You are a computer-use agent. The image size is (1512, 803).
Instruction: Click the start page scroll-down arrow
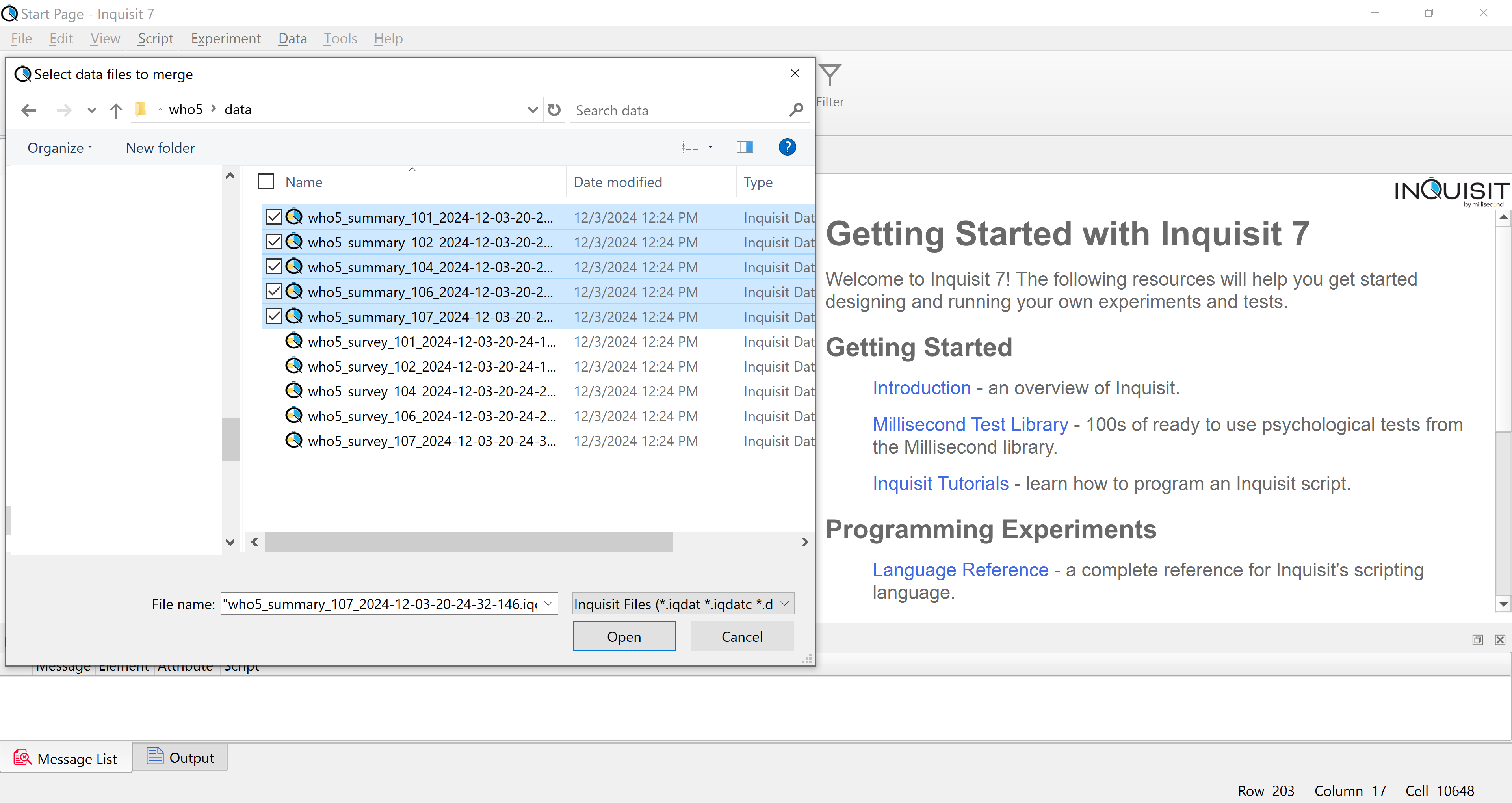(x=1503, y=604)
